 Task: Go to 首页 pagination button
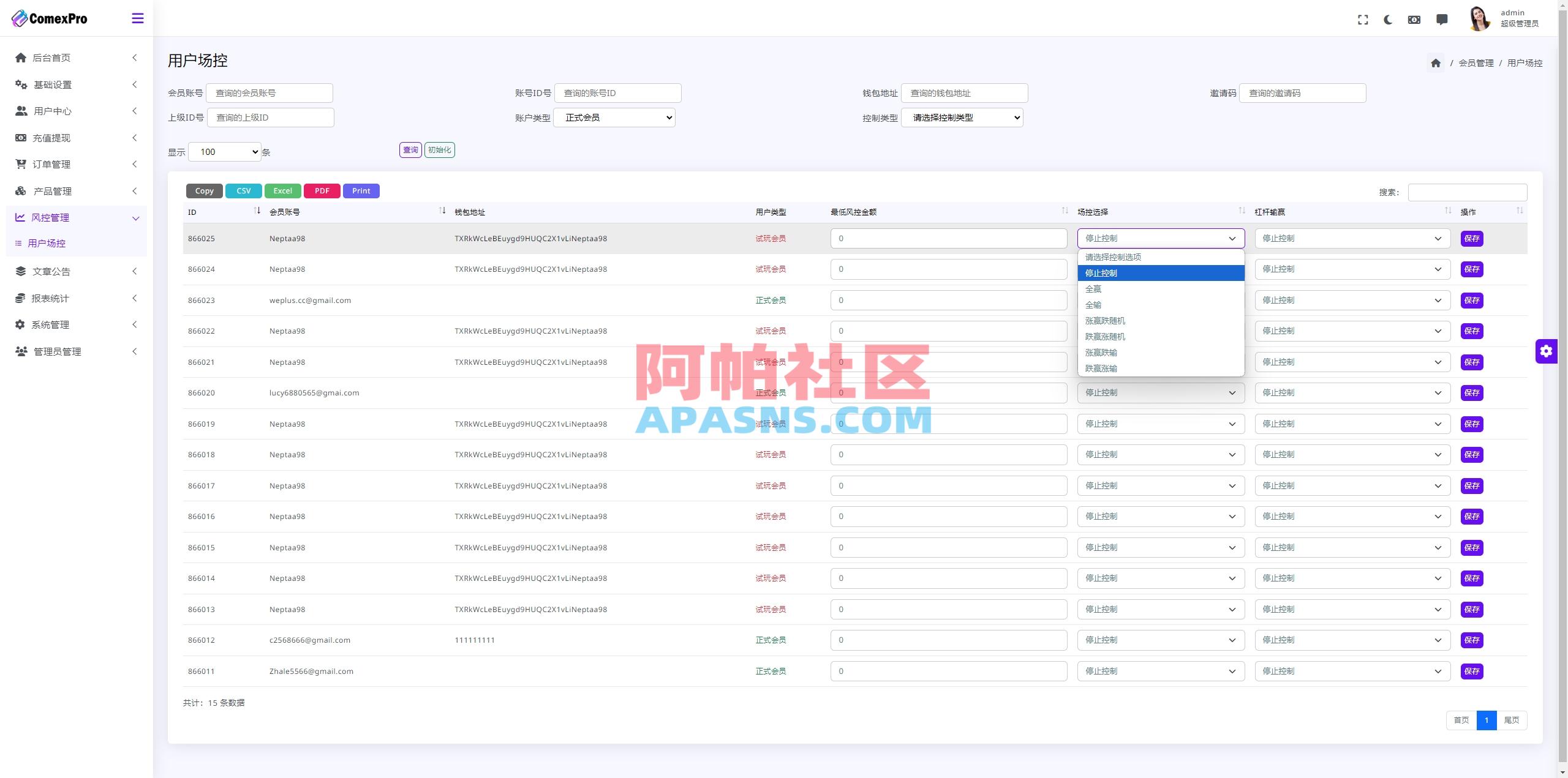[x=1461, y=720]
